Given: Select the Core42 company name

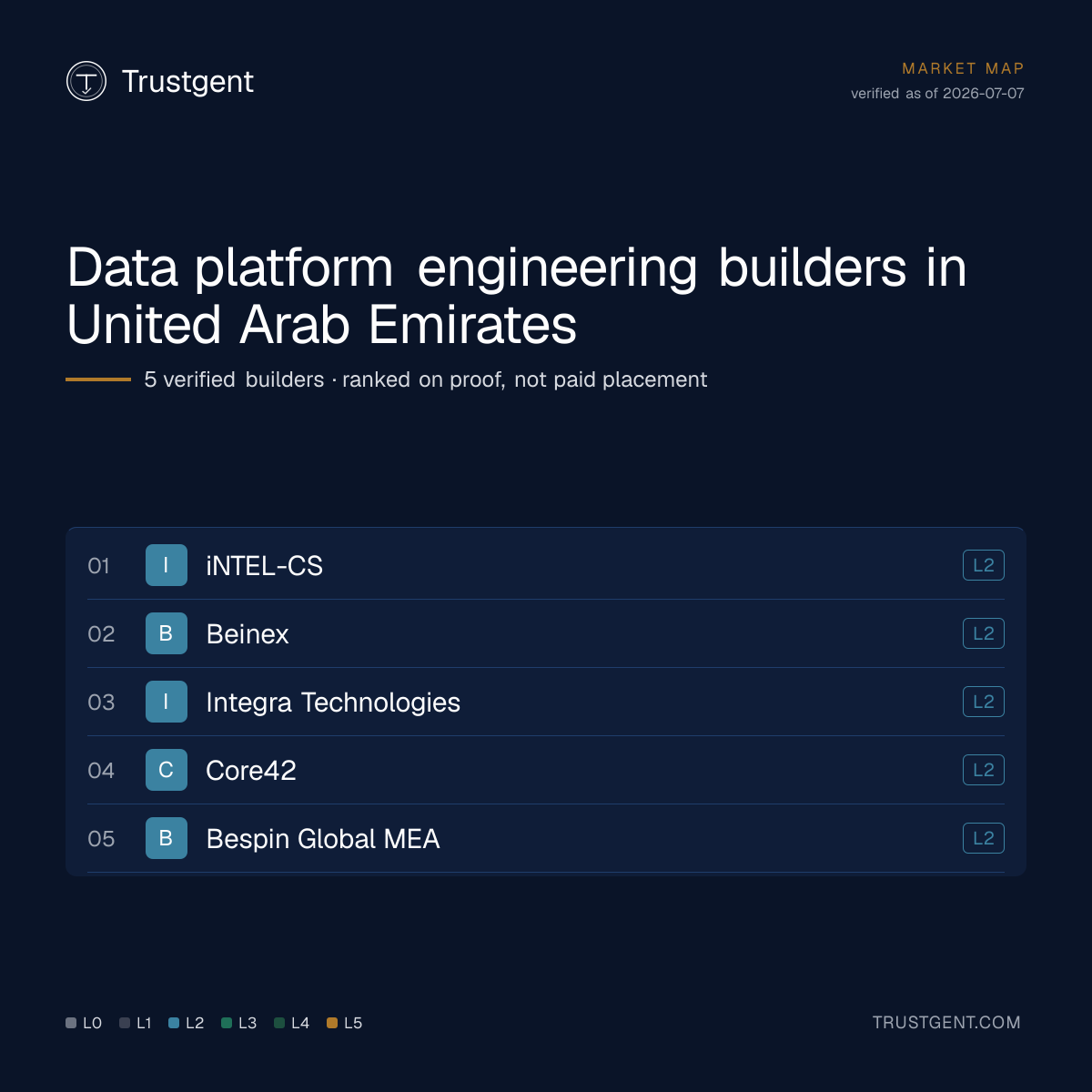Looking at the screenshot, I should click(251, 771).
